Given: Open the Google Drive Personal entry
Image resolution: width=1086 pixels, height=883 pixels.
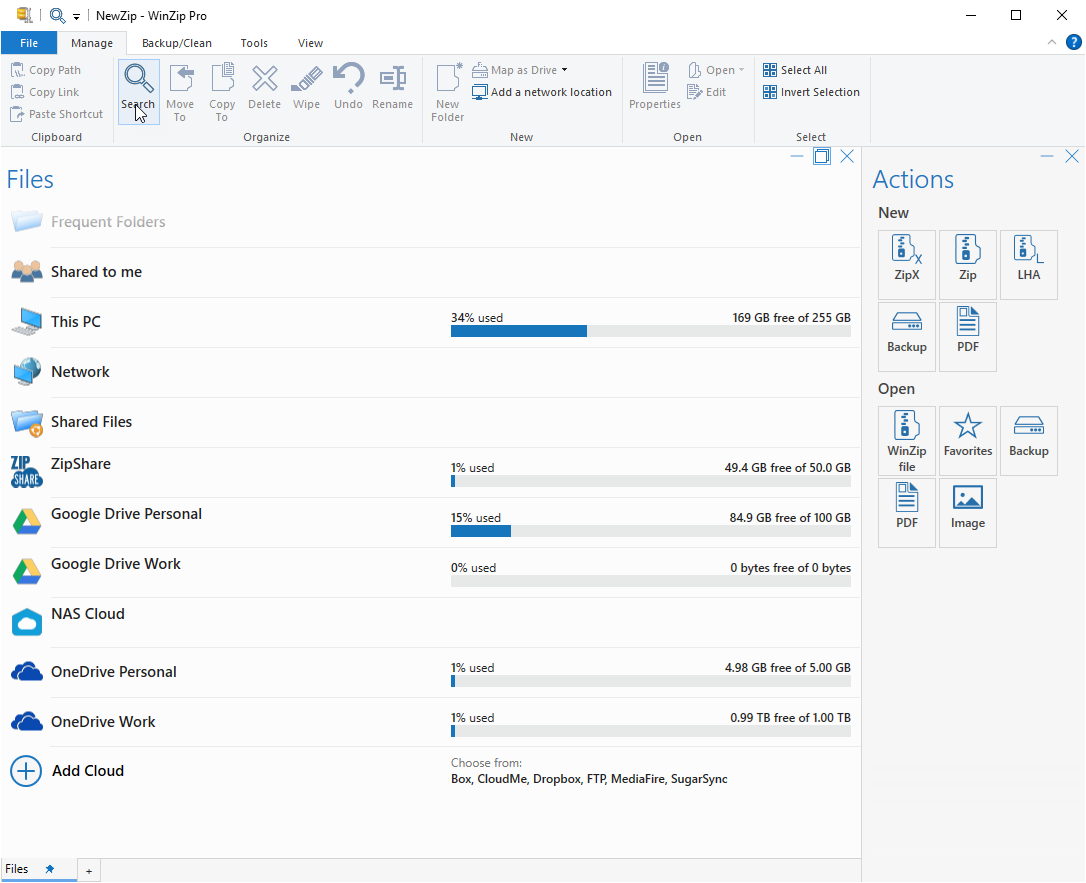Looking at the screenshot, I should tap(126, 514).
